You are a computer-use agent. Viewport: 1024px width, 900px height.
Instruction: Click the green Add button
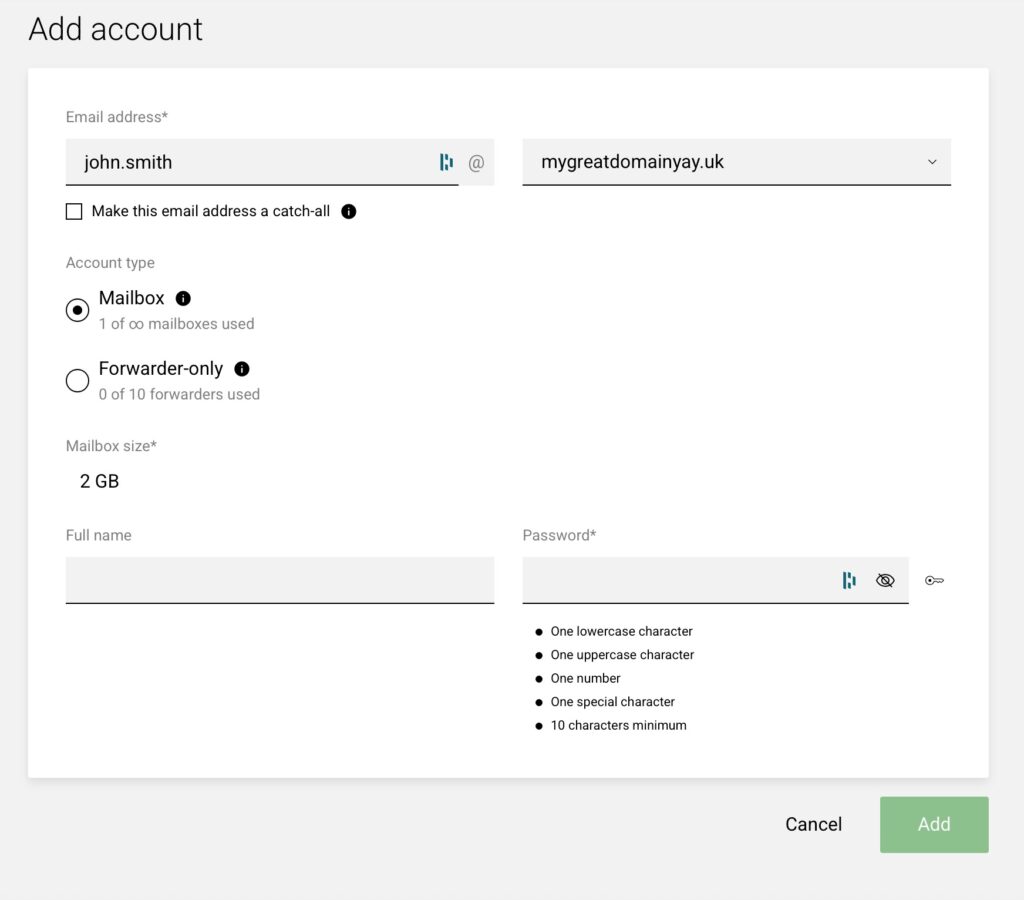[934, 824]
